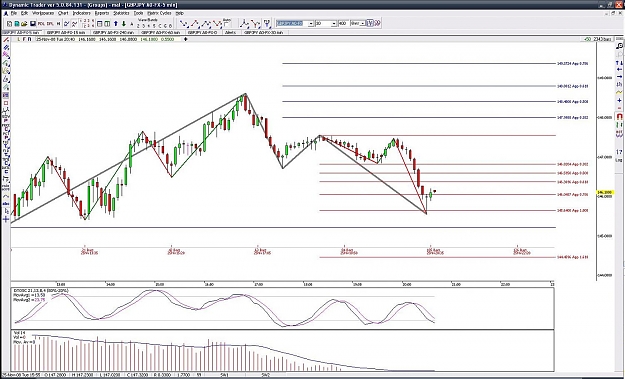Click the open folder toolbar icon
This screenshot has width=625, height=379.
(24, 24)
